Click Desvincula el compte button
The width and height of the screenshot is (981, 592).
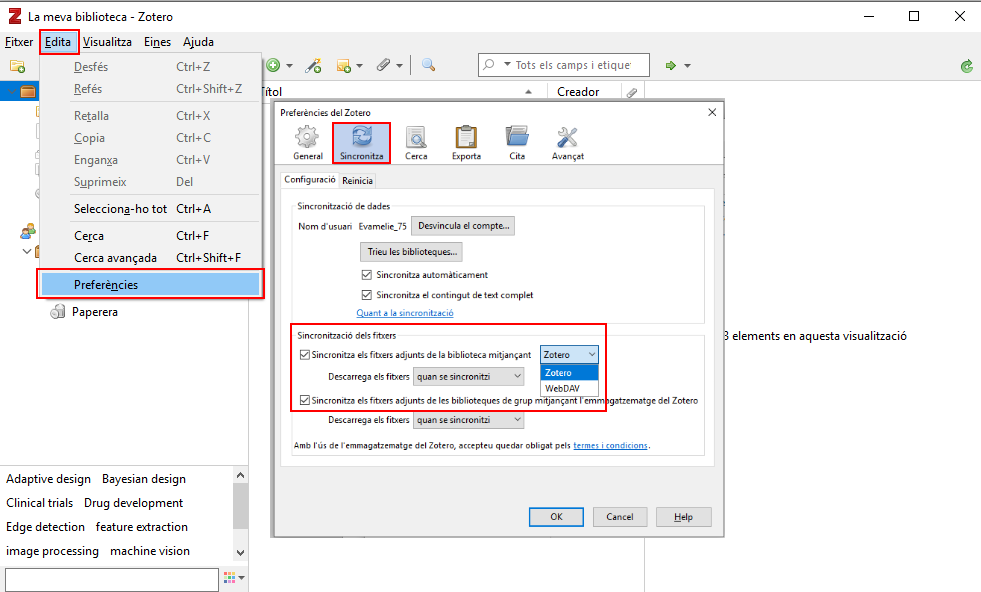tap(463, 226)
